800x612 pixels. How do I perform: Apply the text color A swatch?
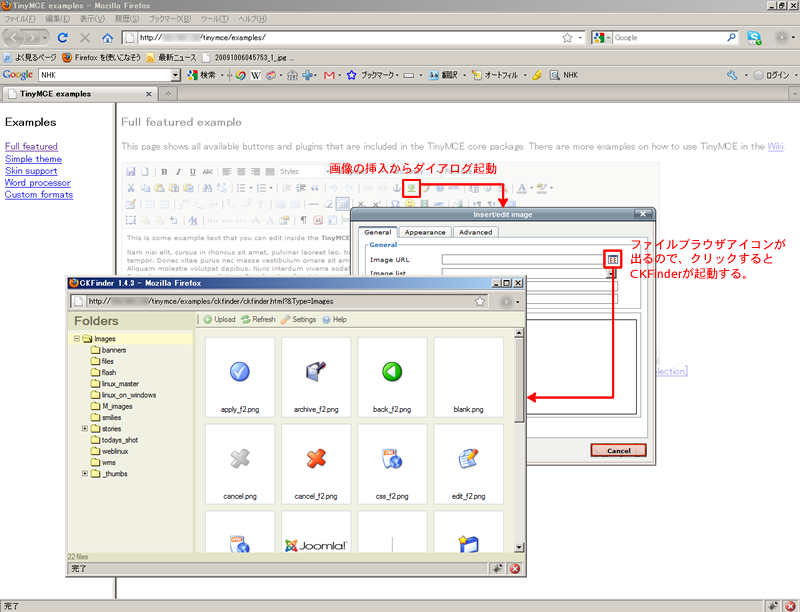point(521,188)
